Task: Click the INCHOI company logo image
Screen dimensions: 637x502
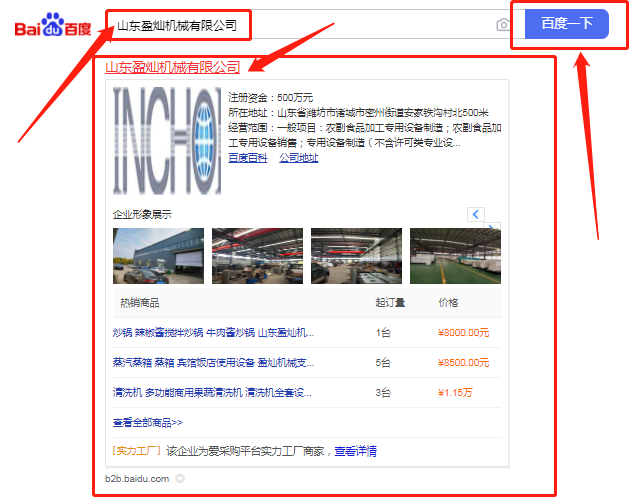Action: pos(166,139)
